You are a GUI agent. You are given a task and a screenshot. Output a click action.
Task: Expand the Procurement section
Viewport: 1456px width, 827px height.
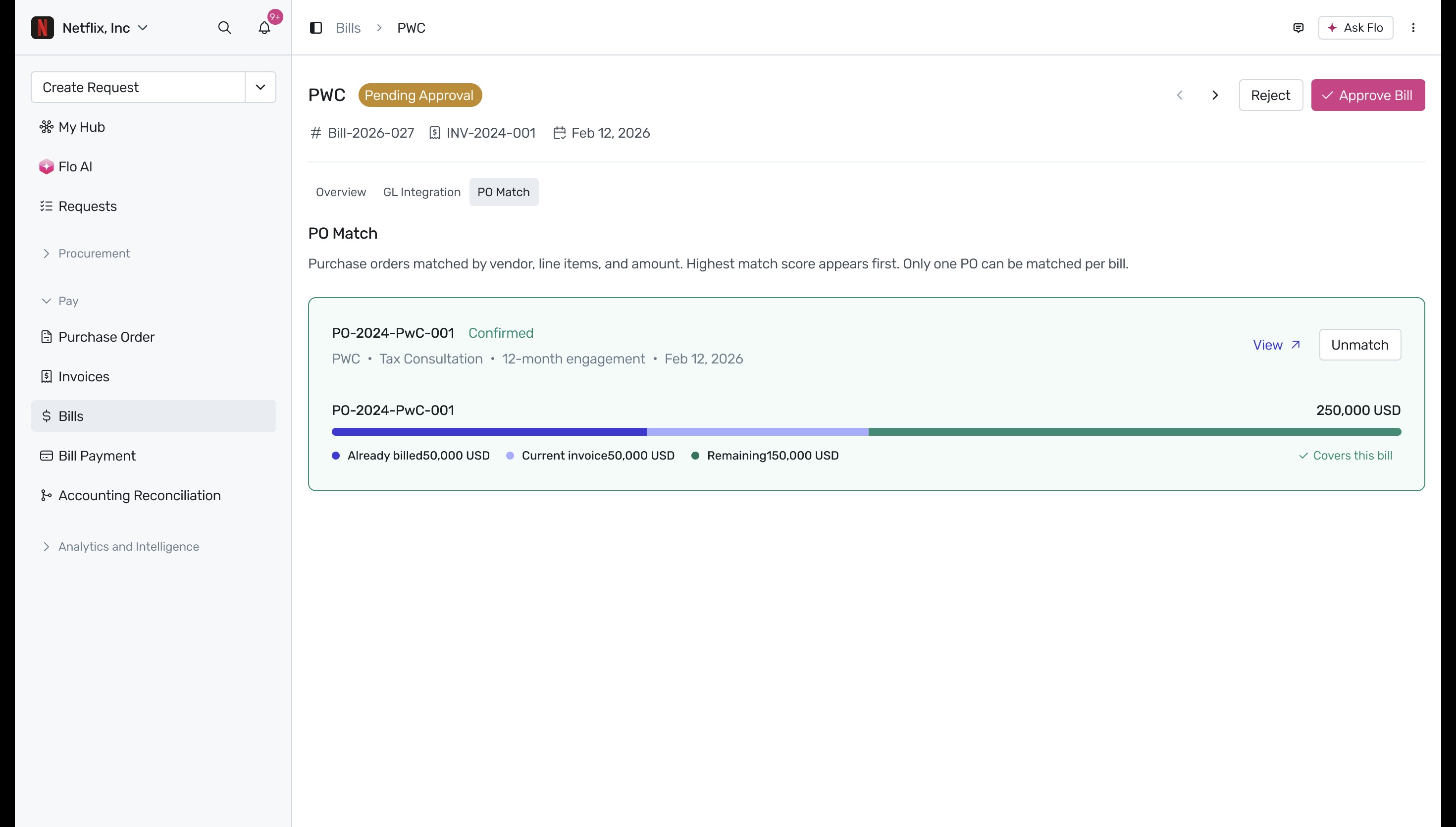[x=86, y=254]
